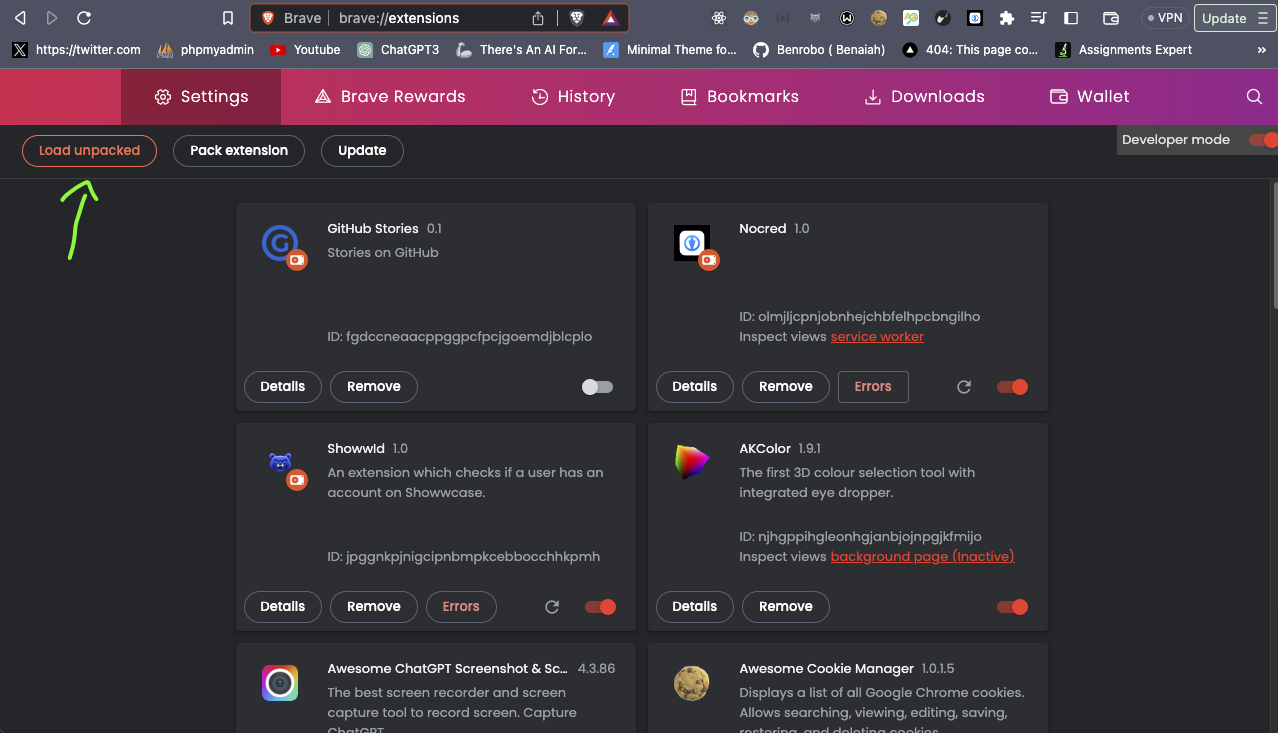Viewport: 1278px width, 733px height.
Task: Switch to Brave Rewards tab
Action: click(x=390, y=96)
